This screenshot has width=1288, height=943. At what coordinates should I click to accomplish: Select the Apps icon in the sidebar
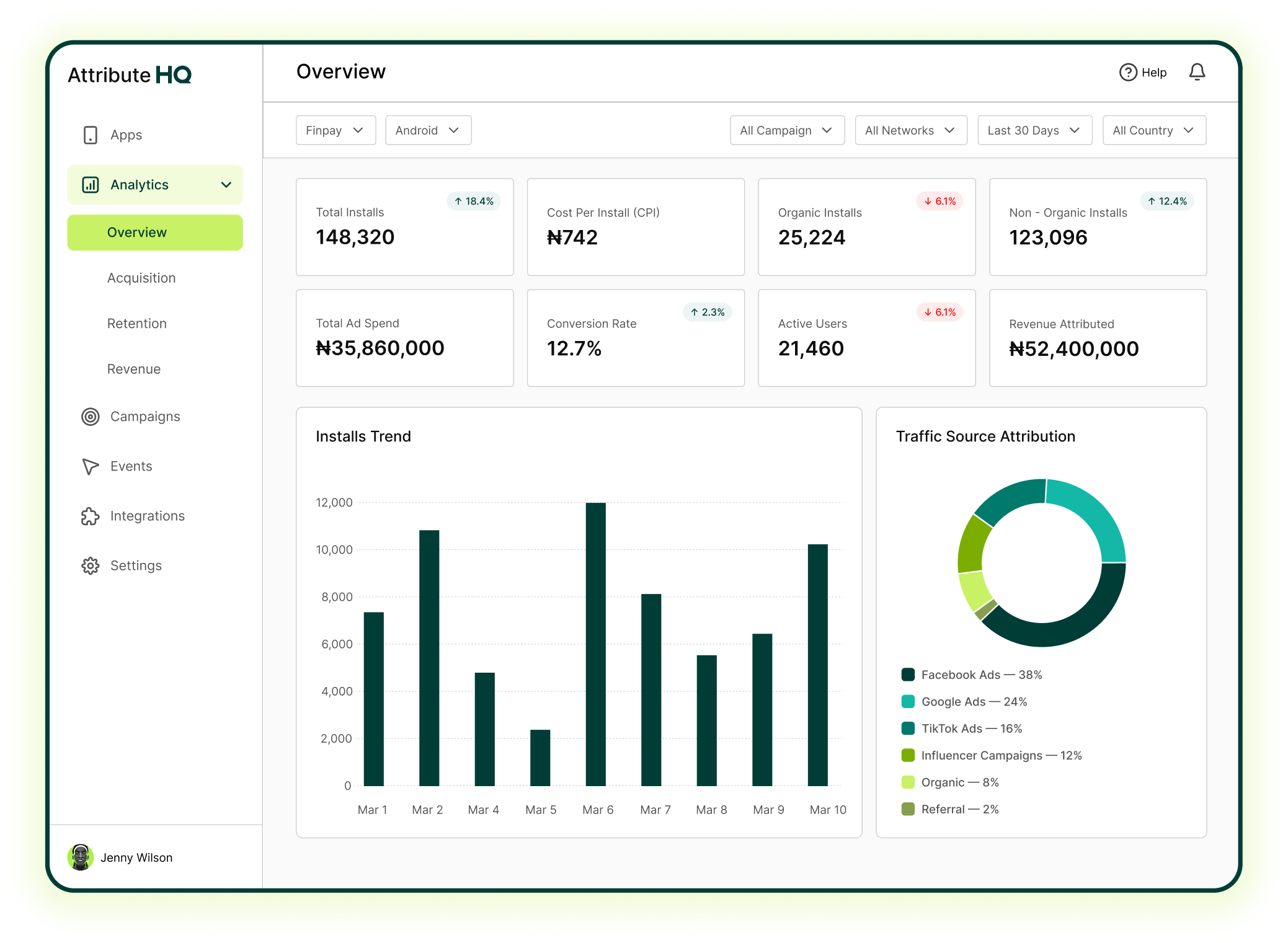pyautogui.click(x=91, y=135)
